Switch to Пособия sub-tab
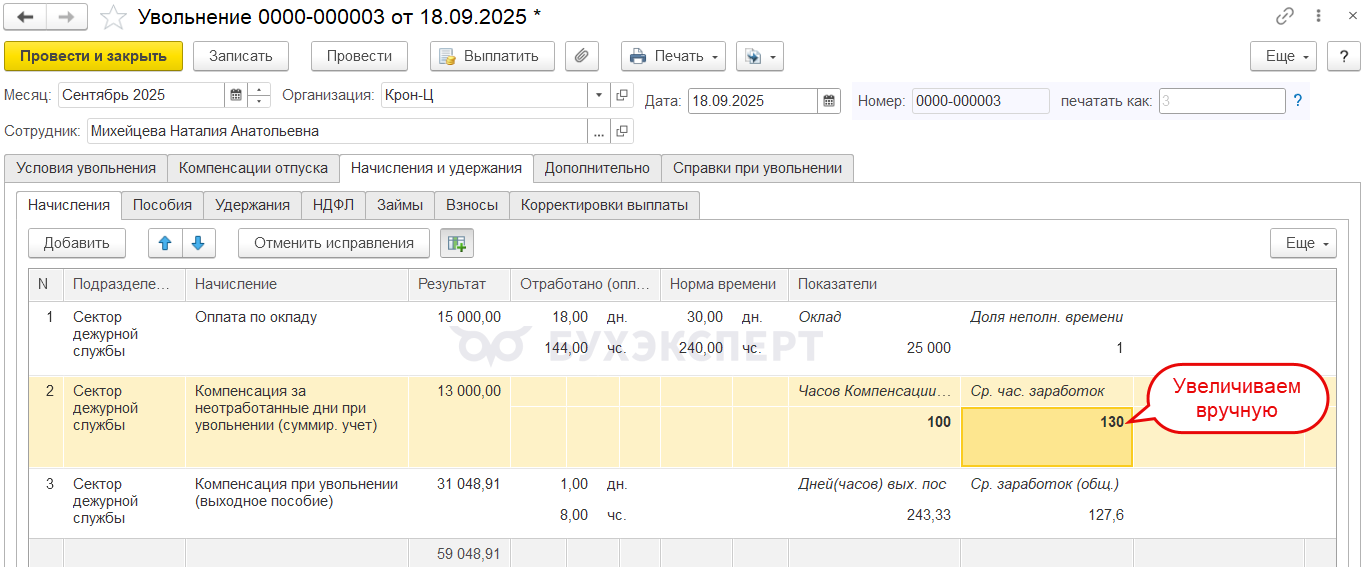 [x=162, y=205]
